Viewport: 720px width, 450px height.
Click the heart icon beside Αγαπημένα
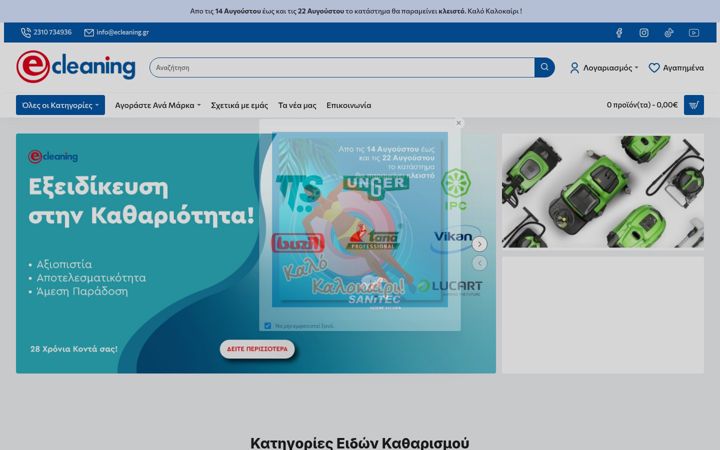tap(654, 68)
